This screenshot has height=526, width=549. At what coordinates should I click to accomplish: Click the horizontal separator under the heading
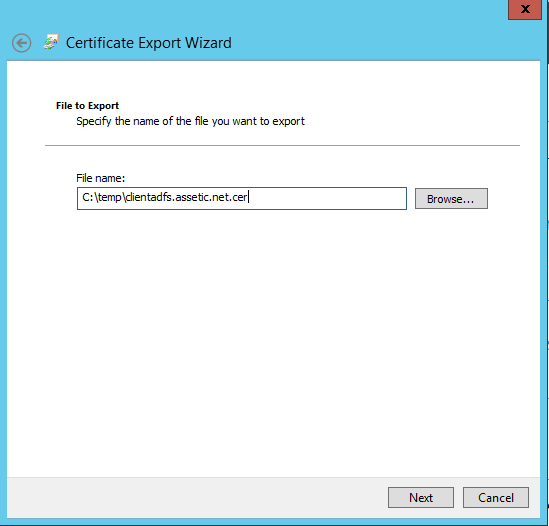[x=282, y=145]
